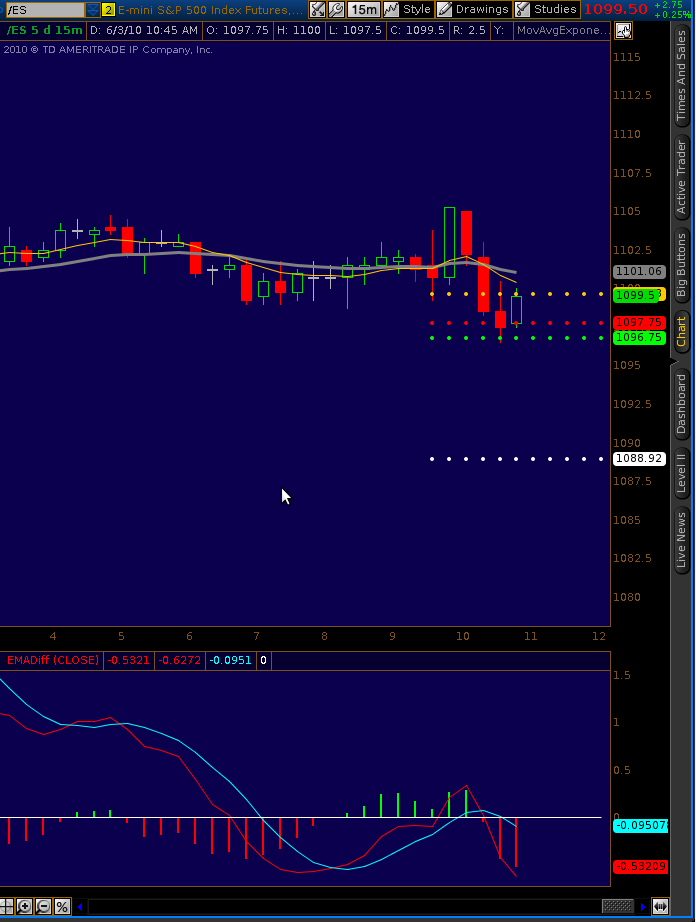Click the EMADiff (CLOSE) study label
The width and height of the screenshot is (696, 922).
pos(52,660)
